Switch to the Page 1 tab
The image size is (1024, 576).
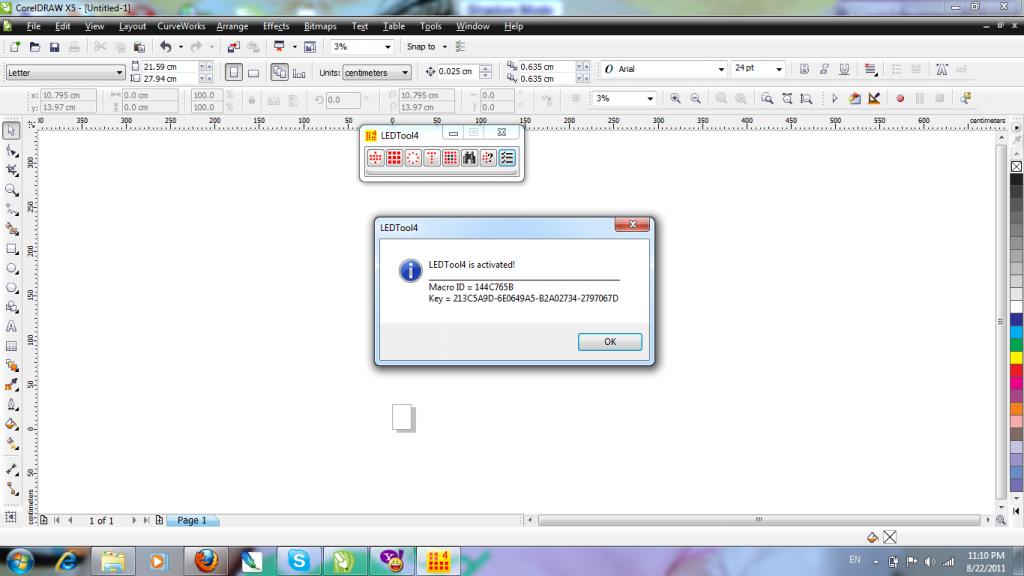(x=192, y=520)
